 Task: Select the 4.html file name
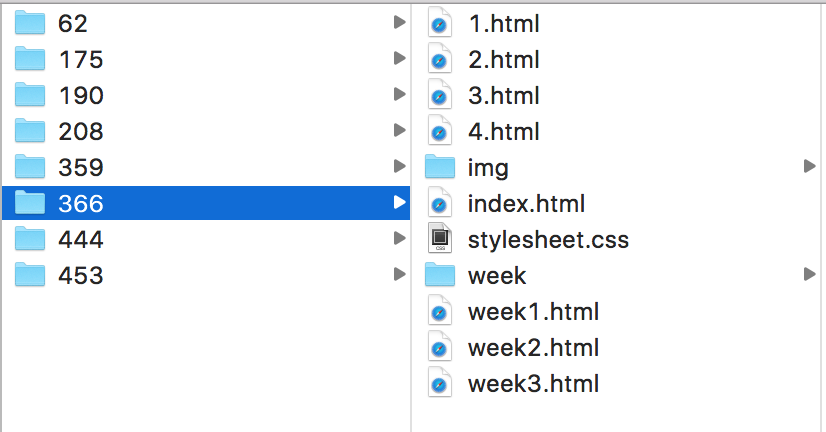(x=504, y=131)
